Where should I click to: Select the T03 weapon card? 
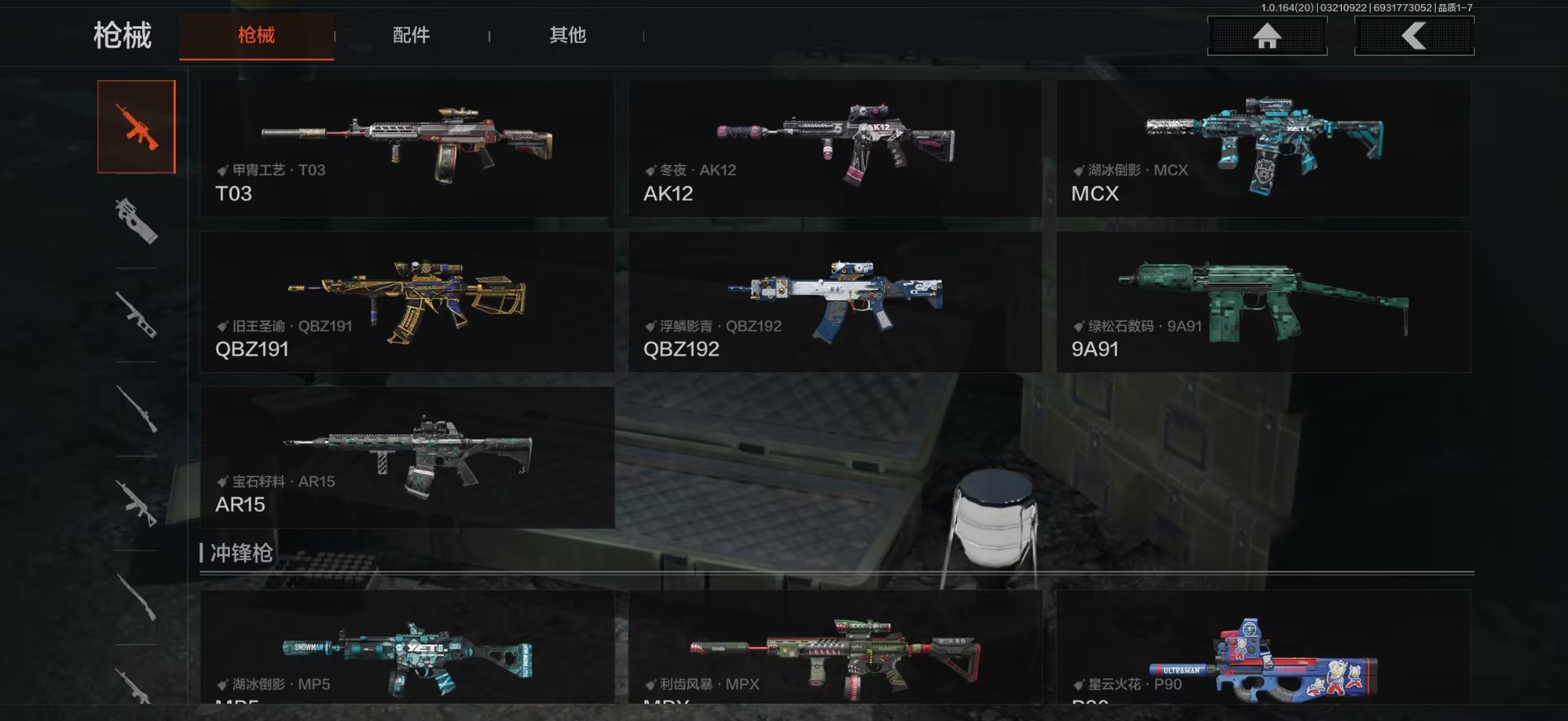[408, 148]
